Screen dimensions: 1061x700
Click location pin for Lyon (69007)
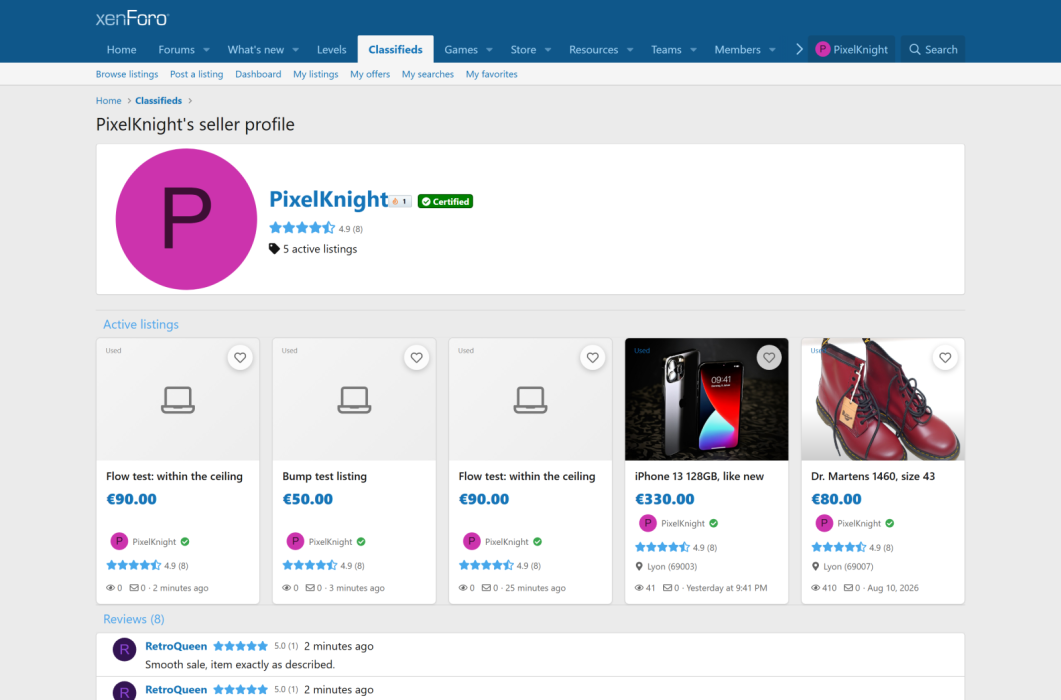(815, 567)
